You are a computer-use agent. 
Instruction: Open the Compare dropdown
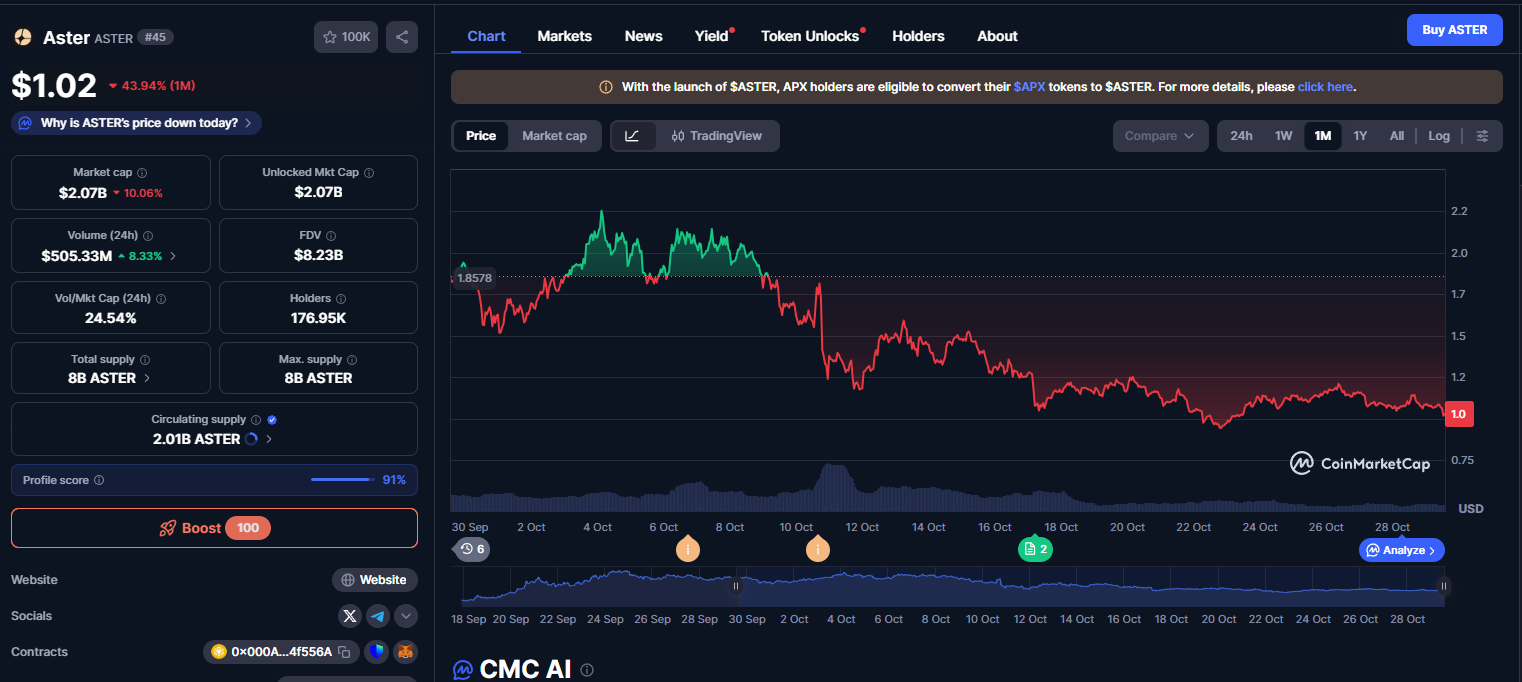[x=1159, y=136]
